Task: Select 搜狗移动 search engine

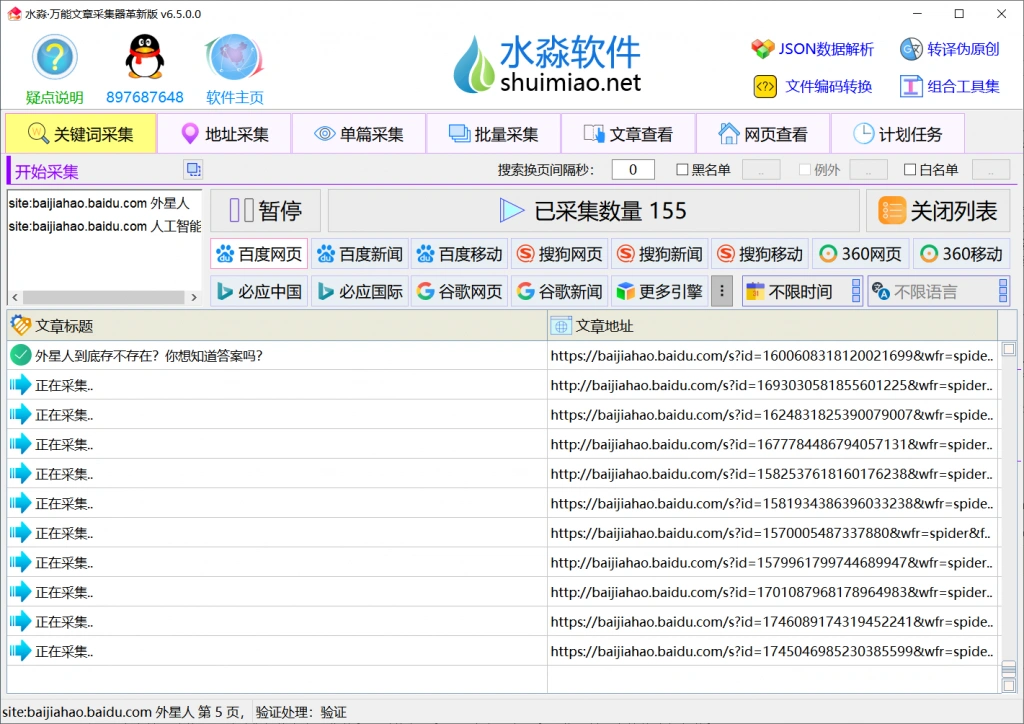Action: point(760,254)
